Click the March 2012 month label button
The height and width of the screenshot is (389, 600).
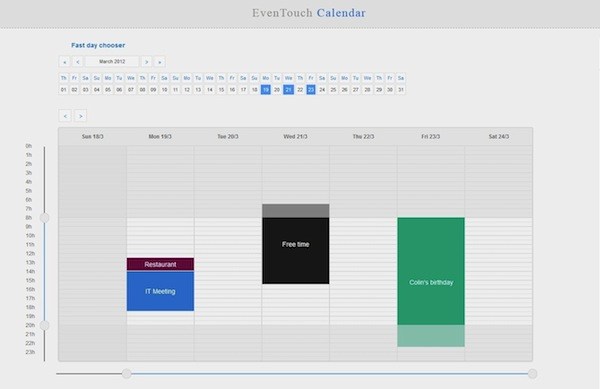pos(112,62)
